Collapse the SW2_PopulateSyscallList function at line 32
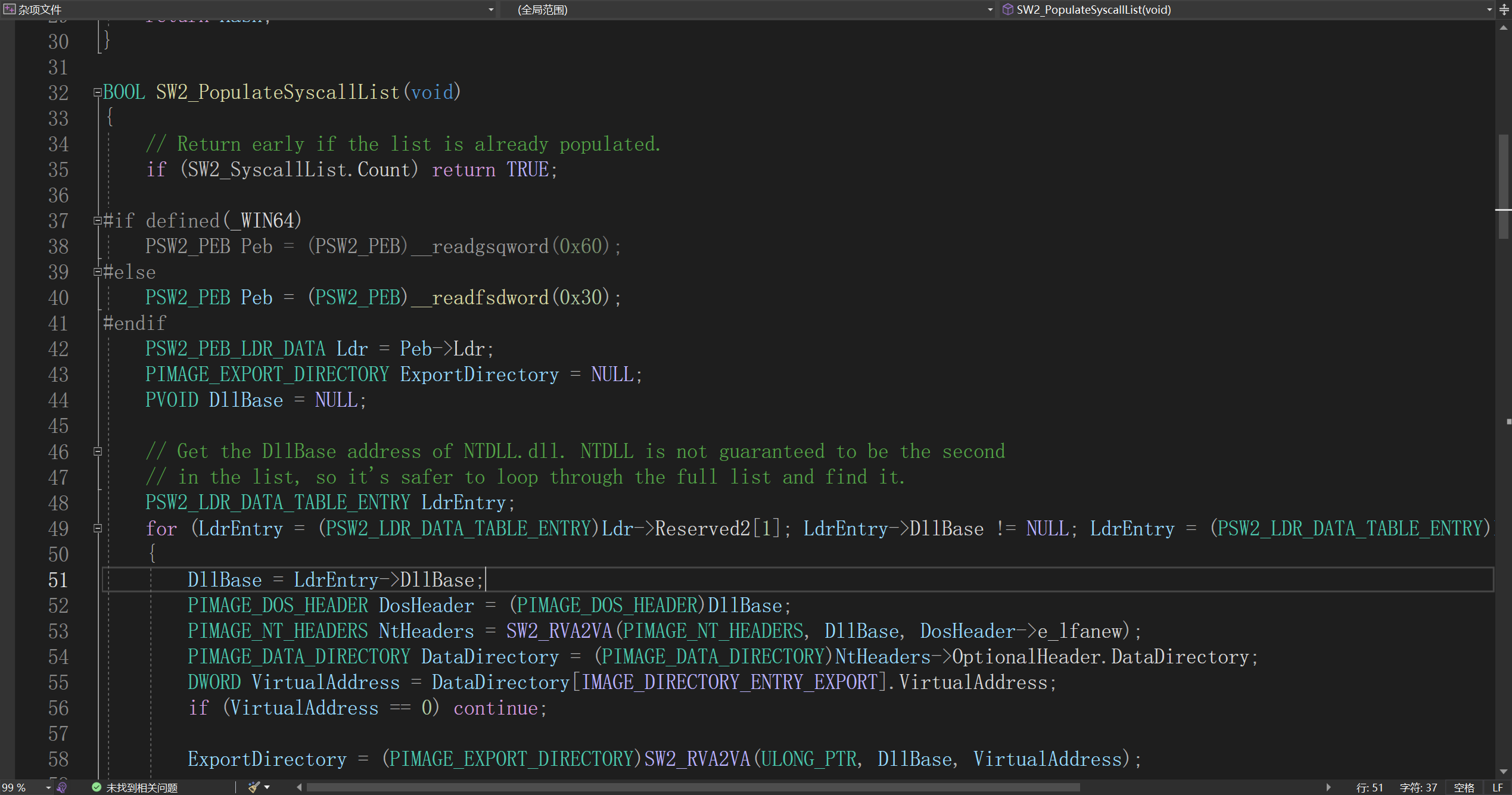The height and width of the screenshot is (795, 1512). tap(97, 92)
